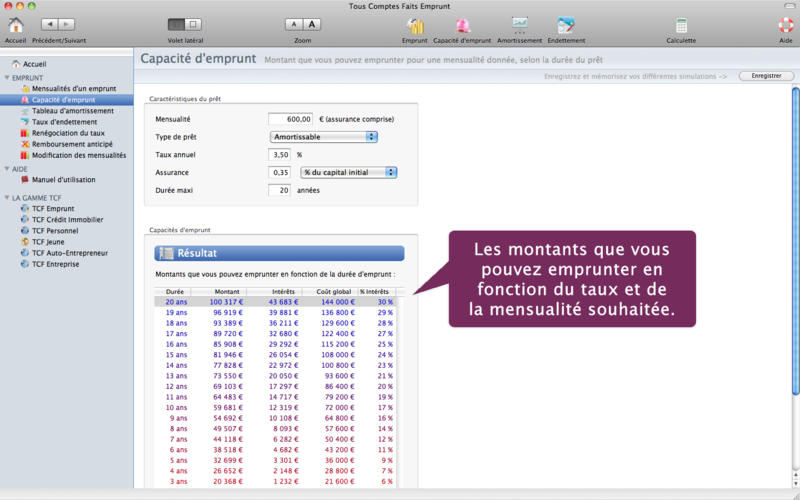Open the assurance '% du capital initial' dropdown
The height and width of the screenshot is (500, 800).
349,172
